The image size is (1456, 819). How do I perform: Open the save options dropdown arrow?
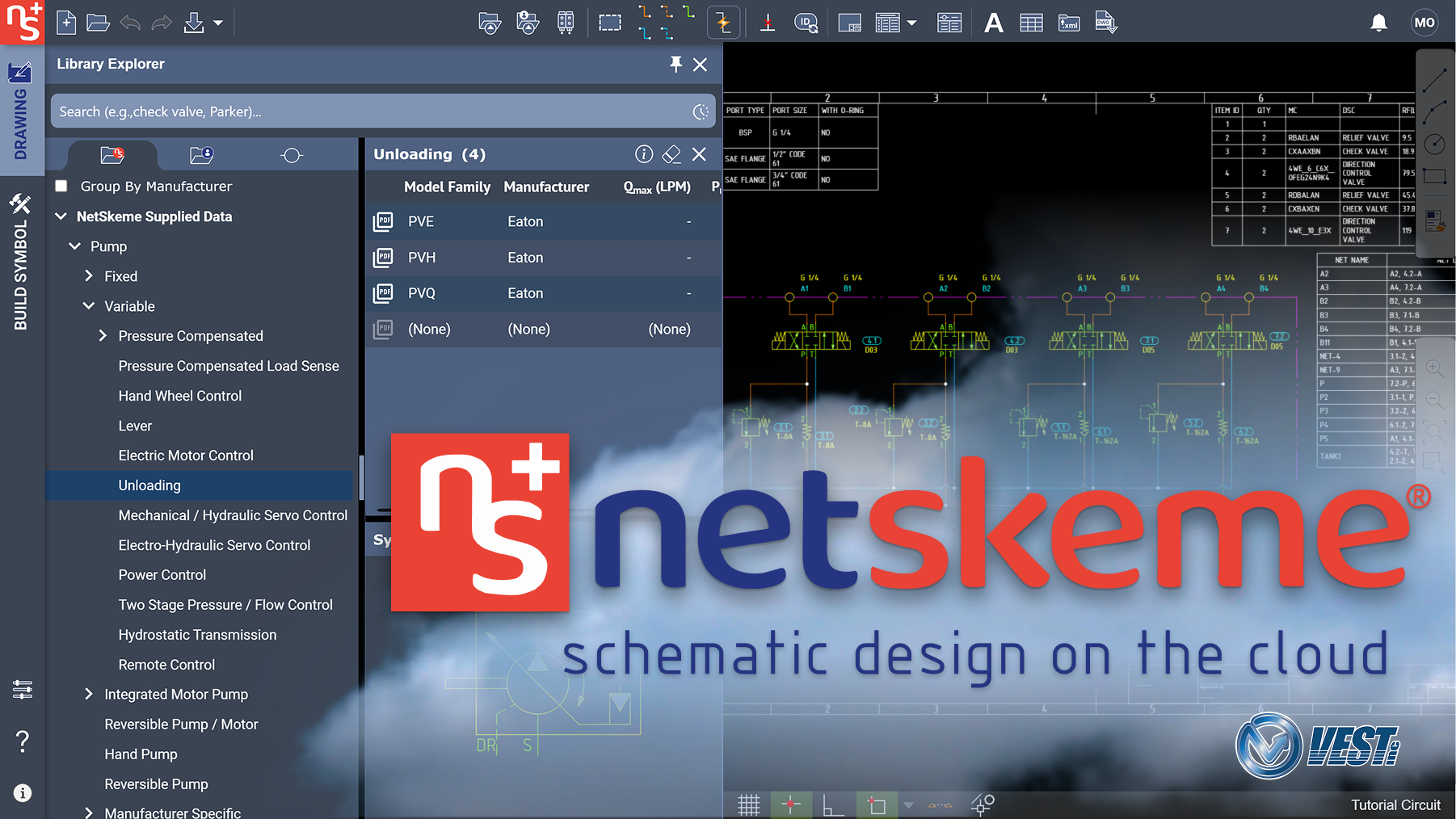218,23
